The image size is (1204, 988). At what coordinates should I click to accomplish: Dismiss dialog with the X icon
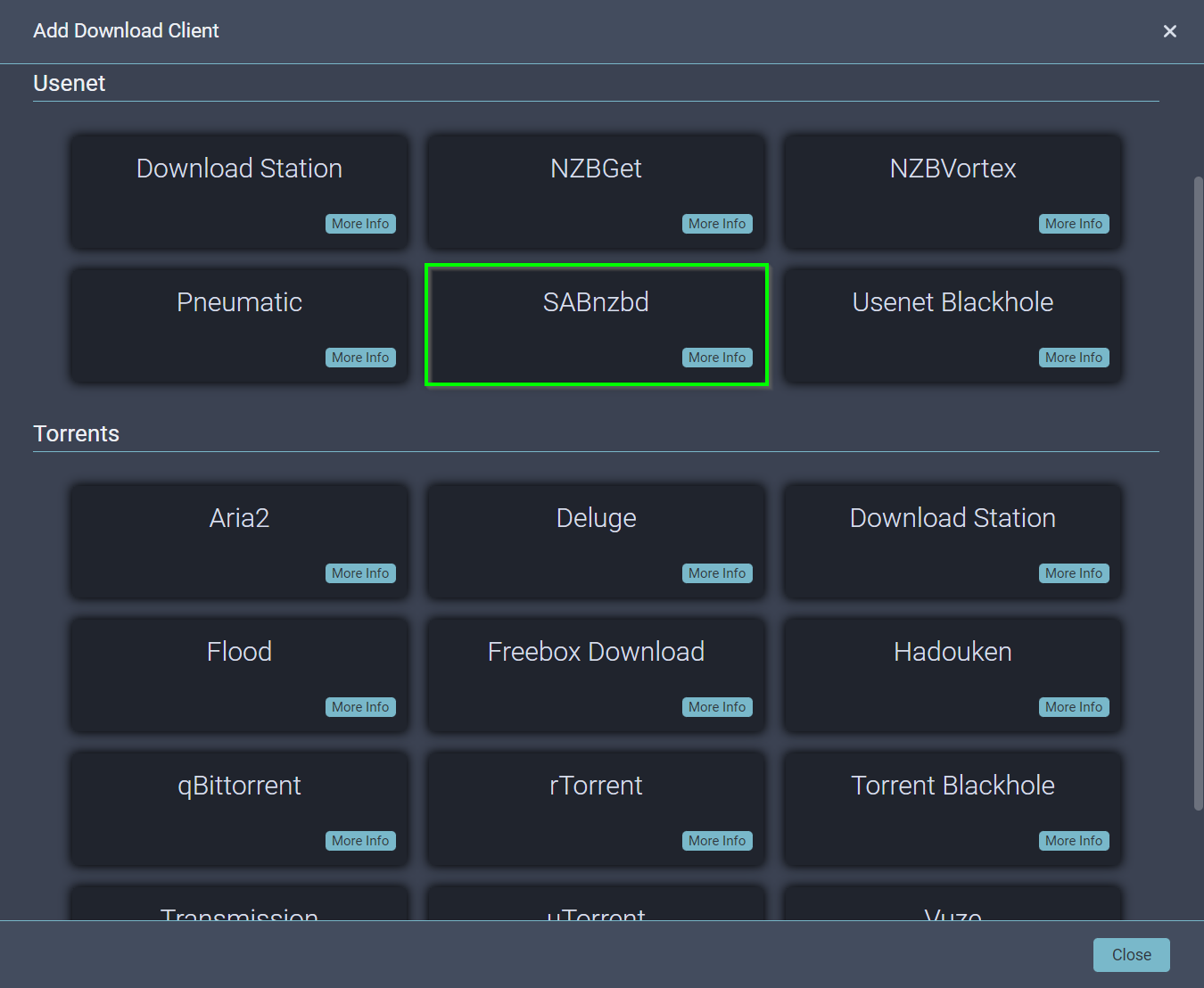pos(1170,31)
